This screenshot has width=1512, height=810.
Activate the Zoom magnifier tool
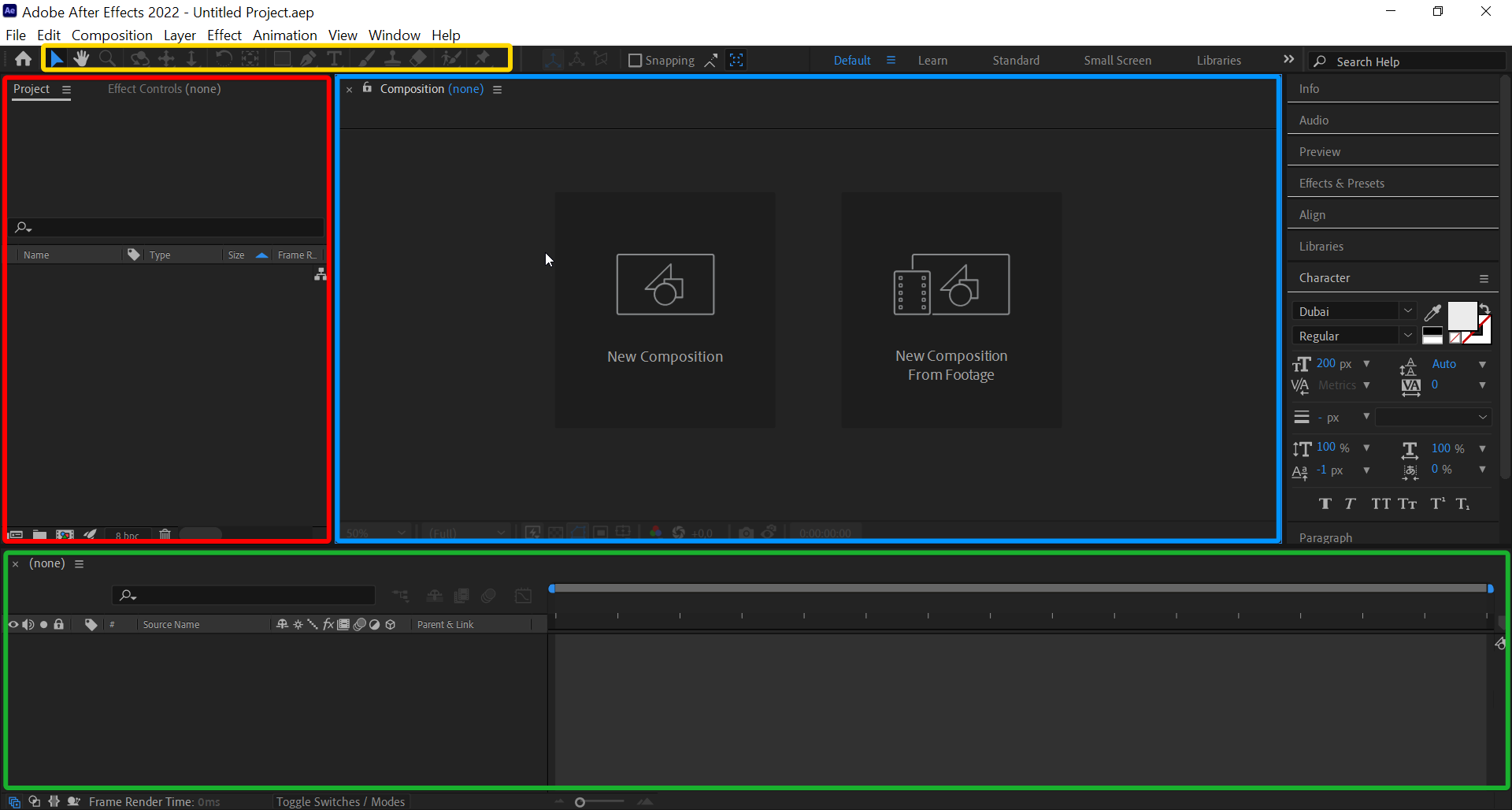(x=108, y=59)
